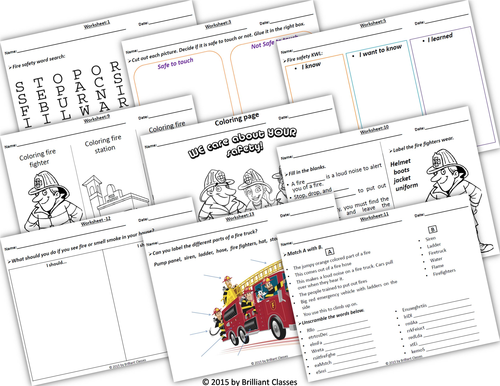Click the "Safe to touch" box heading
Image resolution: width=500 pixels, height=386 pixels.
pyautogui.click(x=175, y=63)
